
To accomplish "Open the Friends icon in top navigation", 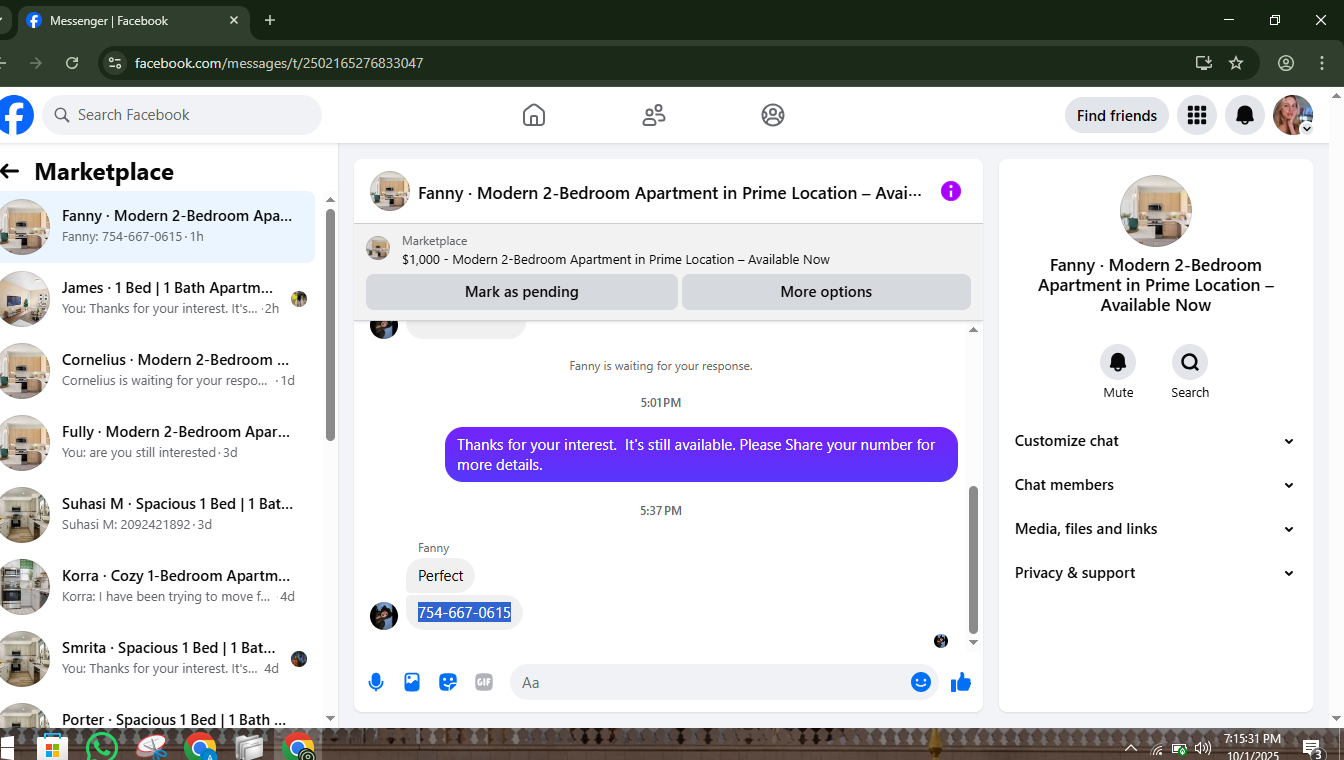I will click(654, 115).
